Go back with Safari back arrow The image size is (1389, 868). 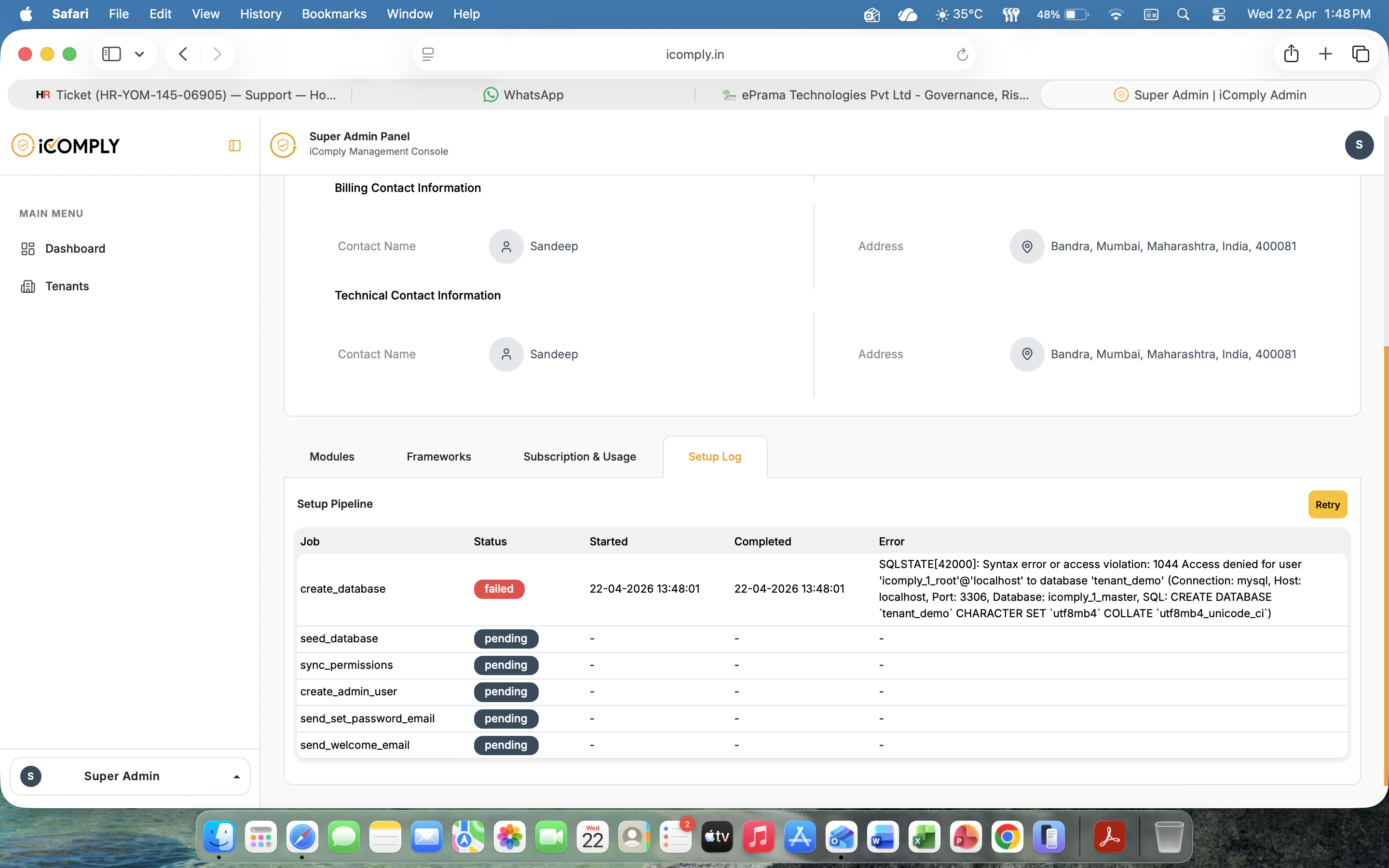(183, 54)
